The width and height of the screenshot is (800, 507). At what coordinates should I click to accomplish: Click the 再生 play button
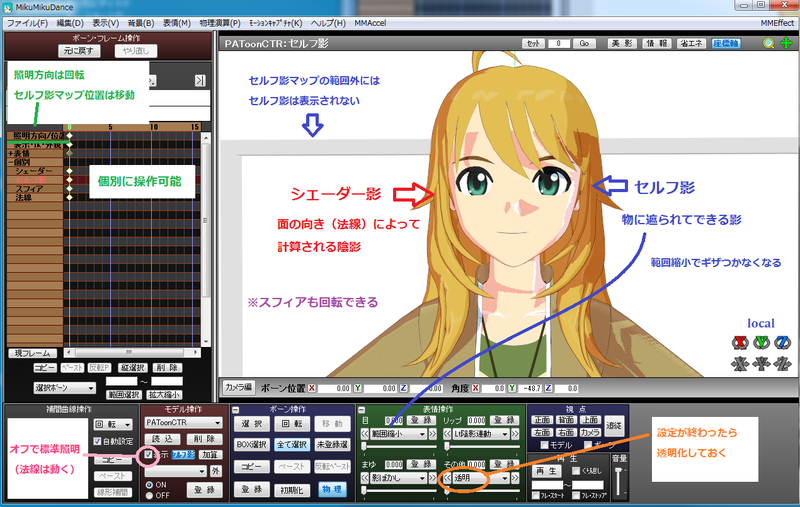point(546,471)
